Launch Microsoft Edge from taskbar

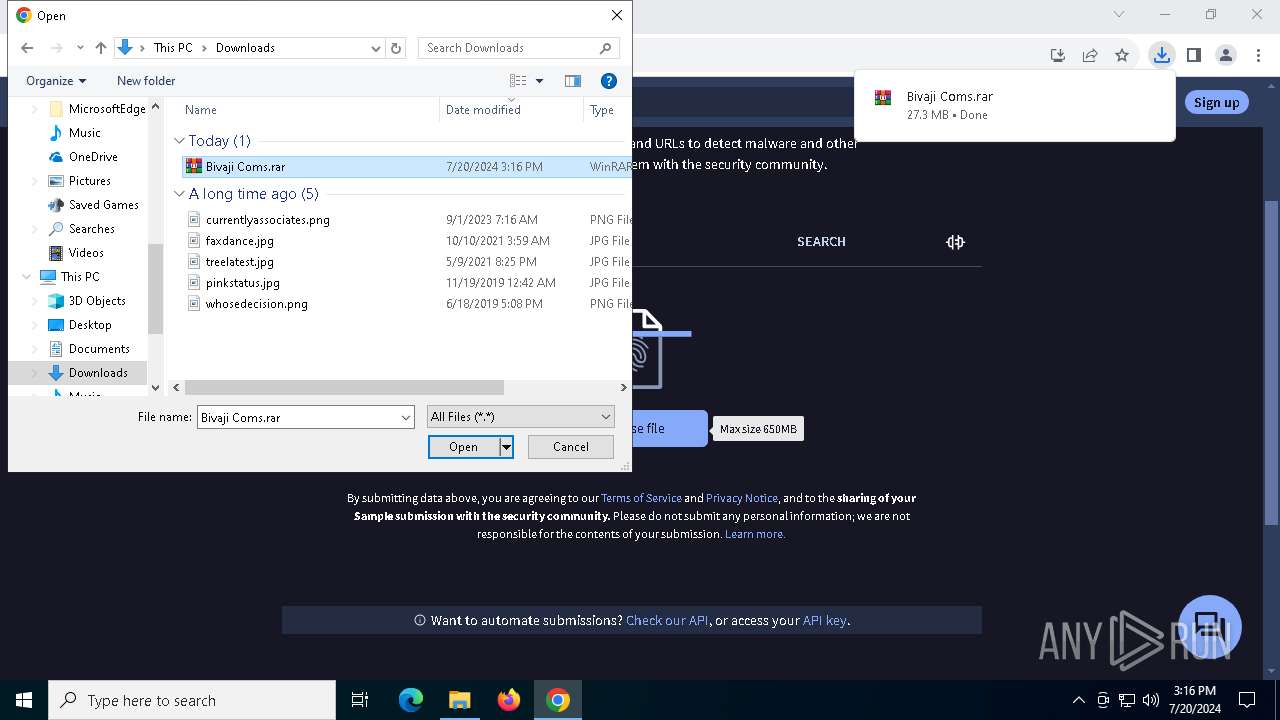411,700
